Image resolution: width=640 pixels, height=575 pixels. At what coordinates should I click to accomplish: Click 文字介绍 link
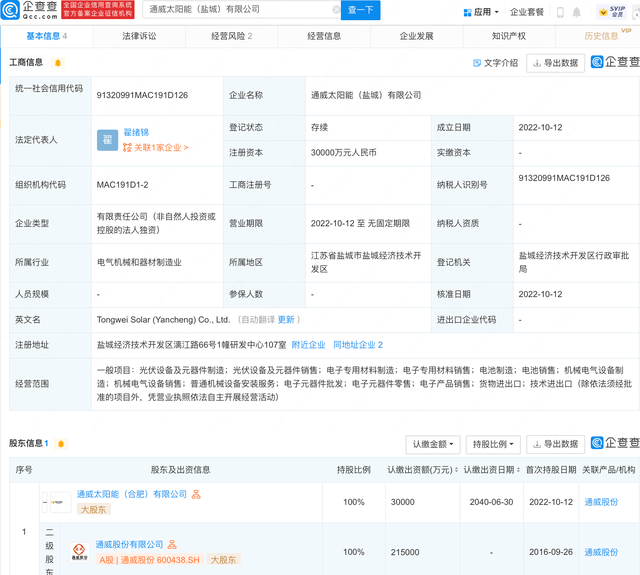495,63
